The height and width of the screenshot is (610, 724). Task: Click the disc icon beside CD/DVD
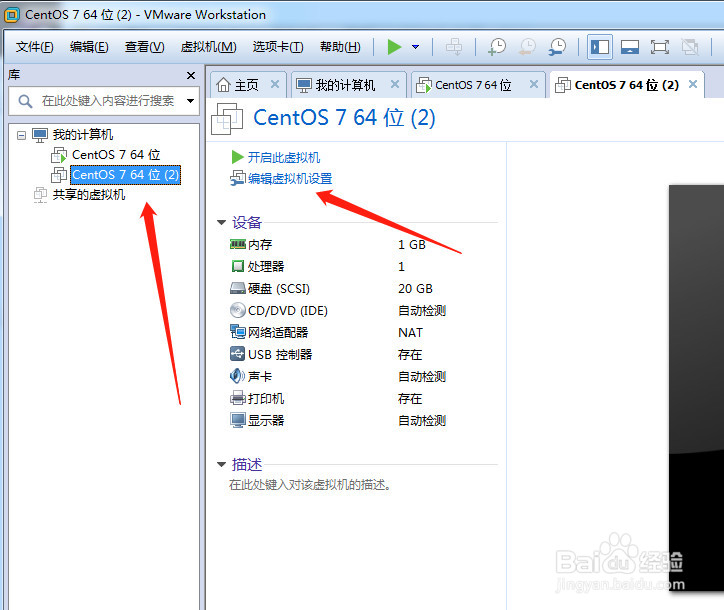(238, 310)
